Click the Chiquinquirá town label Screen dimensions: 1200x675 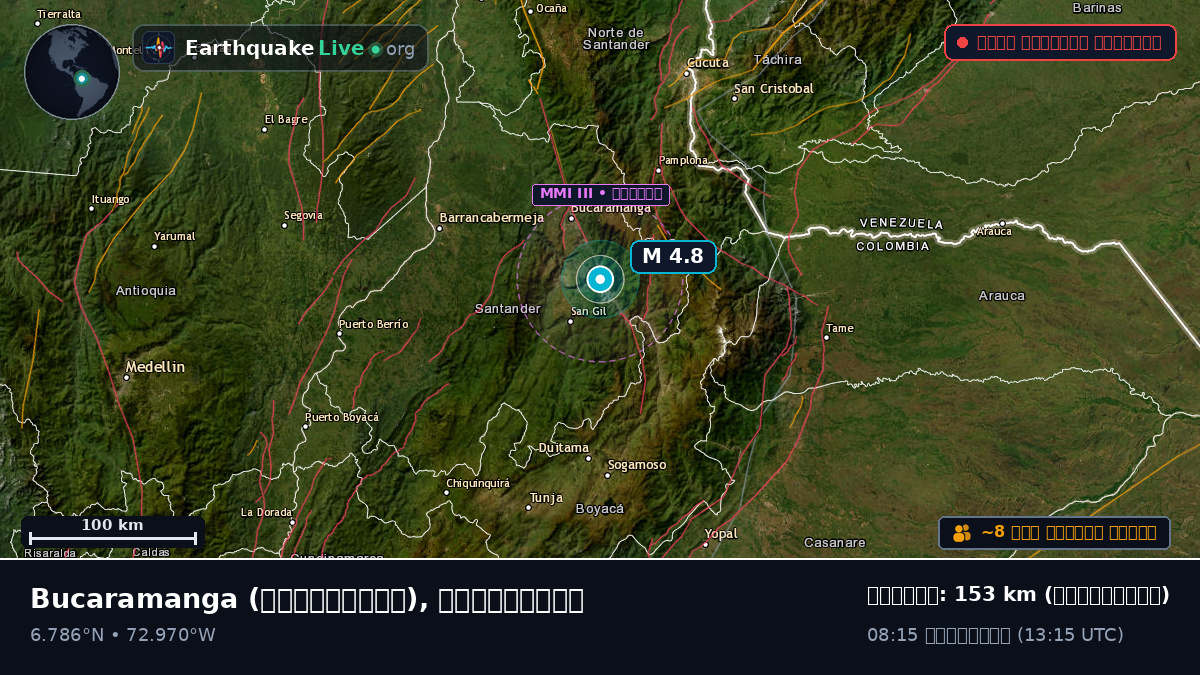[x=478, y=483]
